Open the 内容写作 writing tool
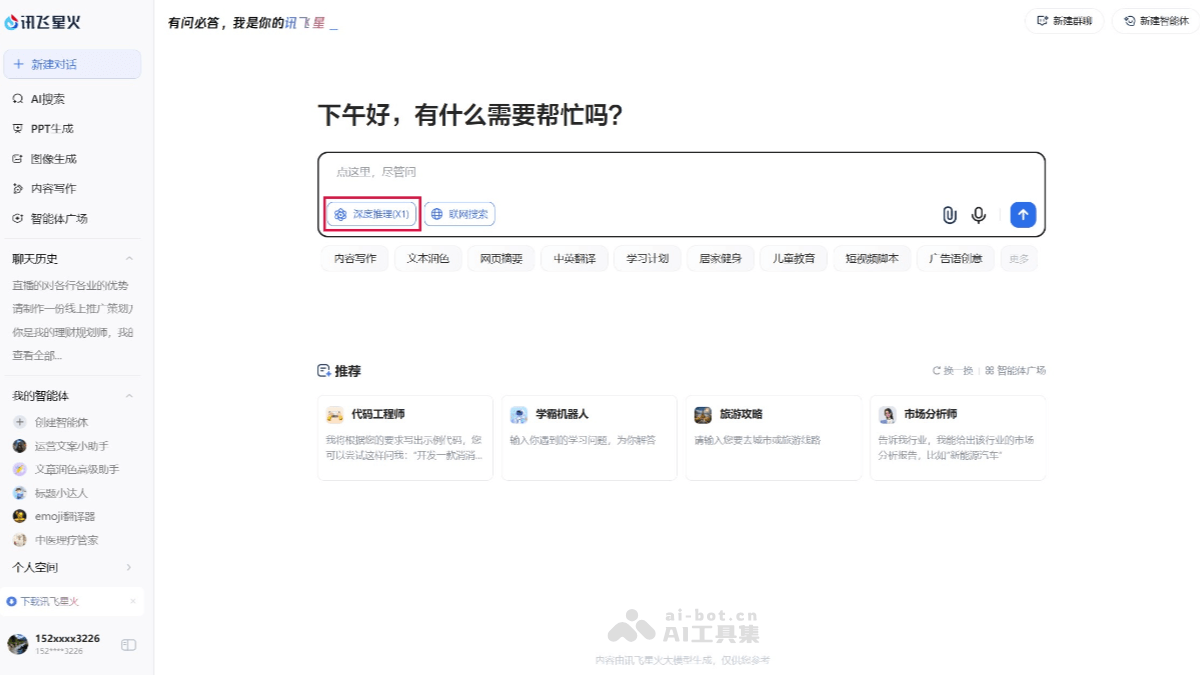The image size is (1200, 675). (44, 188)
